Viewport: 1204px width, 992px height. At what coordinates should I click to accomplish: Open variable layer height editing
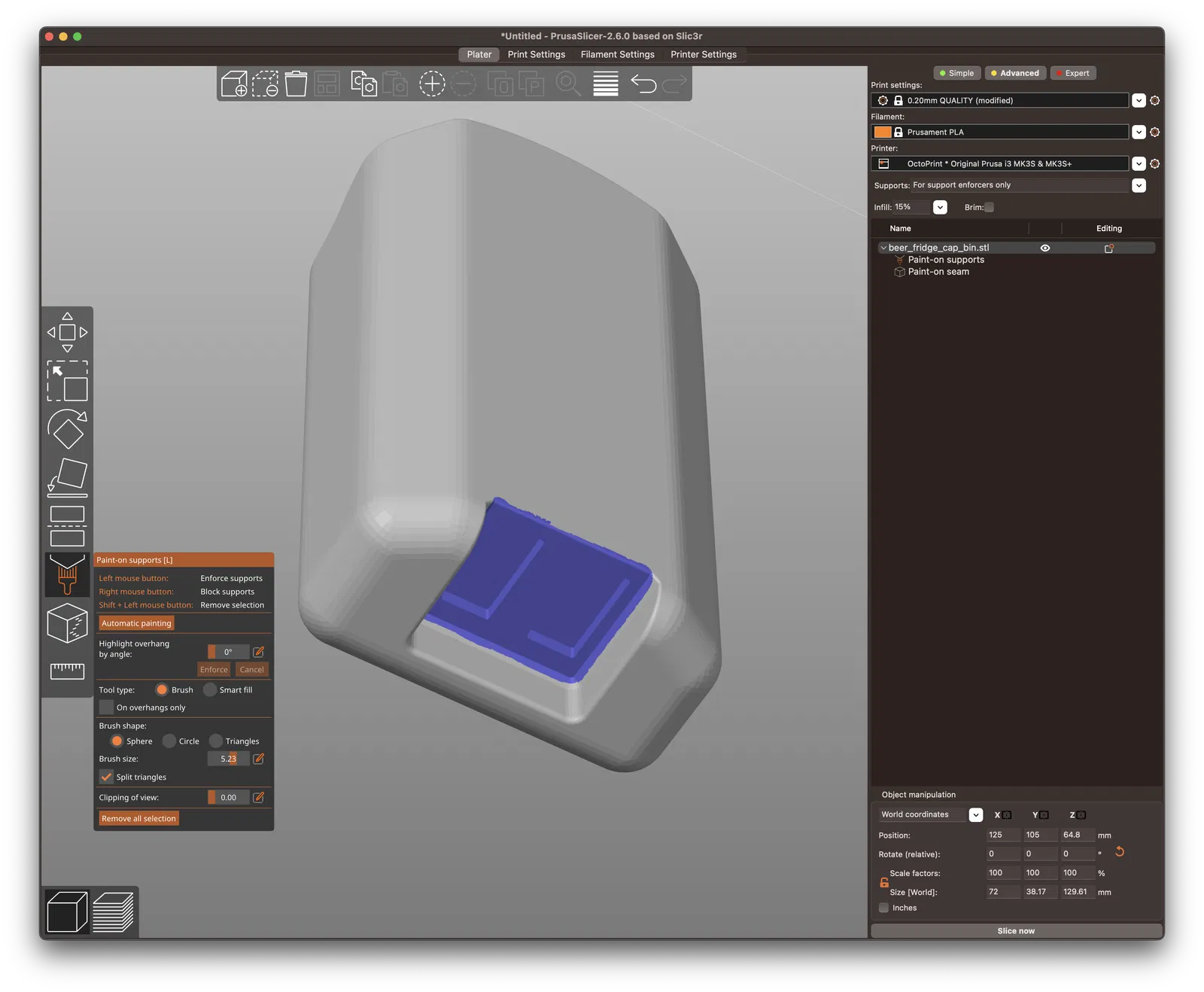click(606, 84)
